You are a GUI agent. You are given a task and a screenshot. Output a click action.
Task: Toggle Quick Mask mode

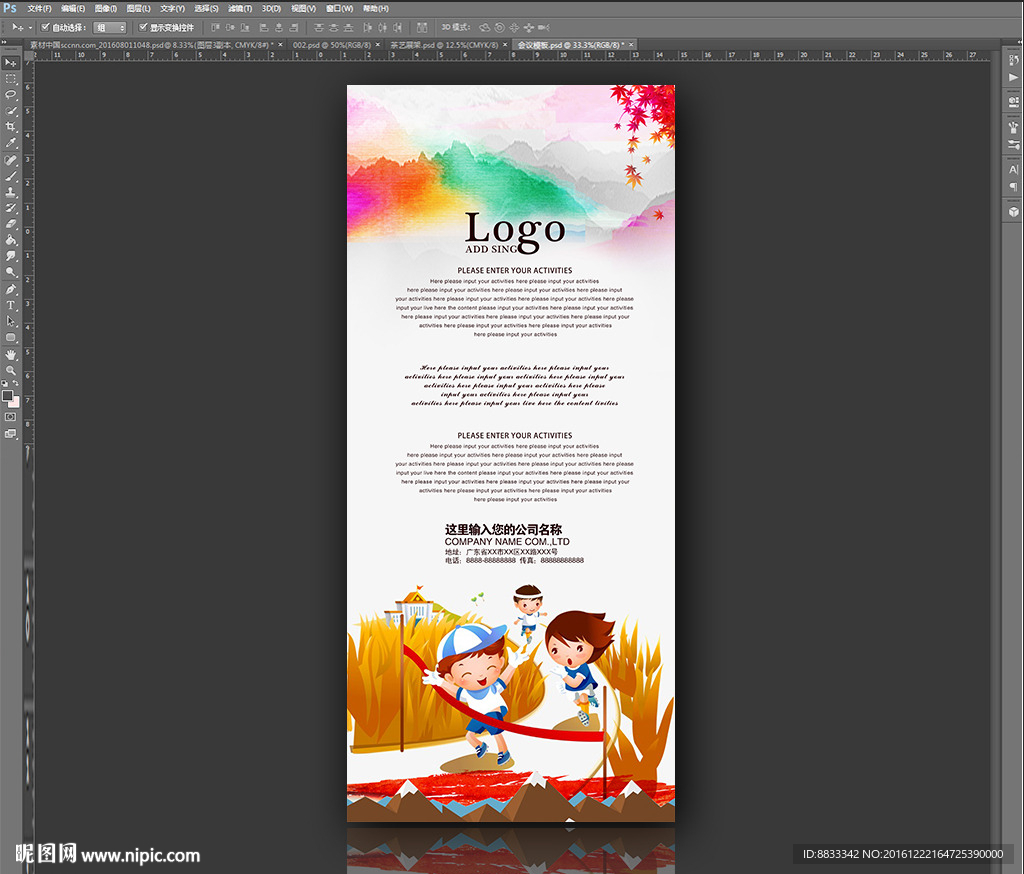(x=11, y=416)
